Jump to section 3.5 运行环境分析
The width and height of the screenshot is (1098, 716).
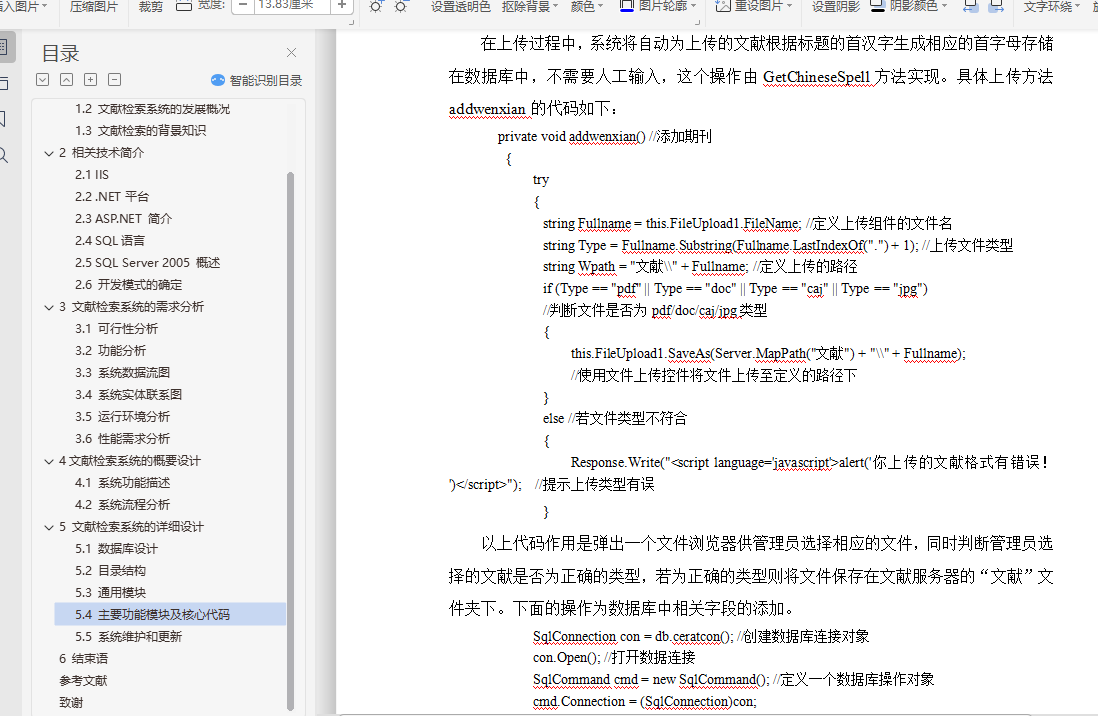coord(123,417)
